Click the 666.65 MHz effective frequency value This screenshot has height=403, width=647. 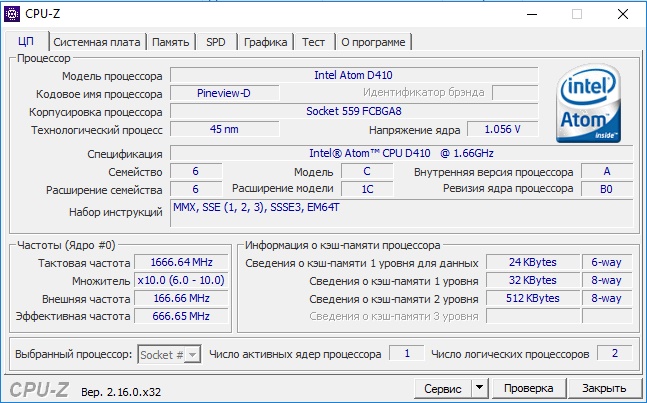182,316
